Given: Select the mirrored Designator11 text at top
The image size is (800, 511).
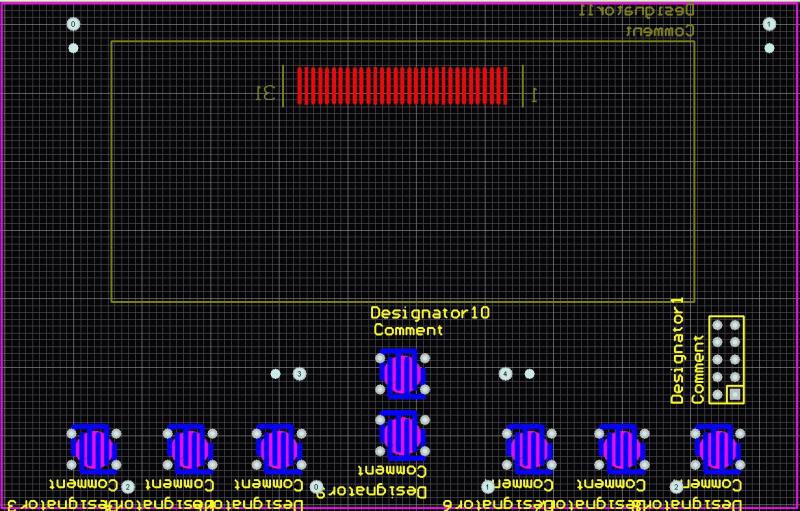Looking at the screenshot, I should [x=638, y=11].
